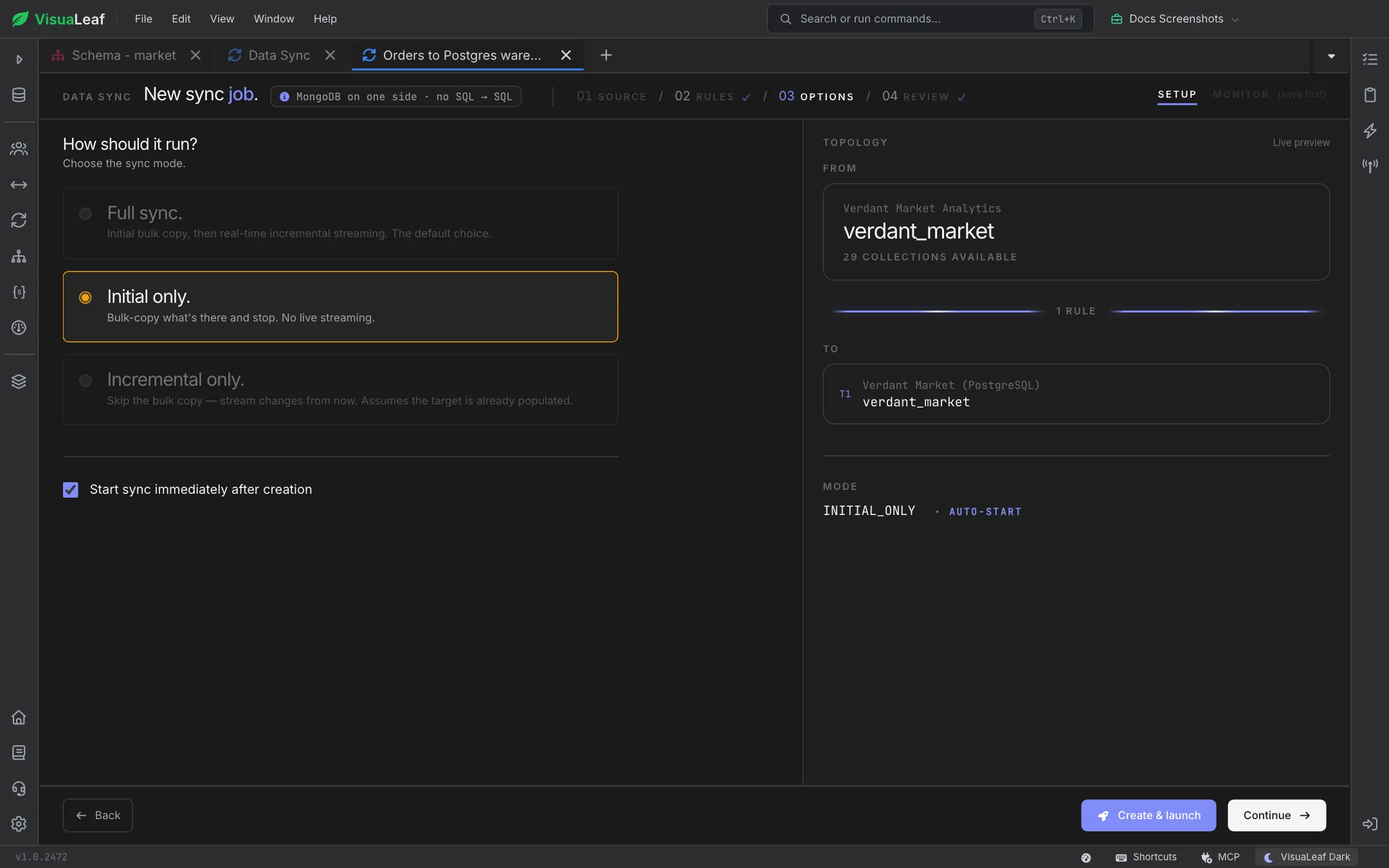This screenshot has height=868, width=1389.
Task: Click the stacked layers sidebar icon
Action: (x=19, y=381)
